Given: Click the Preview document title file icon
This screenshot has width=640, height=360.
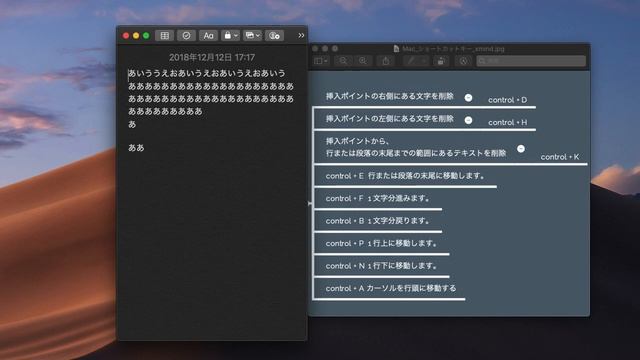Looking at the screenshot, I should (396, 49).
